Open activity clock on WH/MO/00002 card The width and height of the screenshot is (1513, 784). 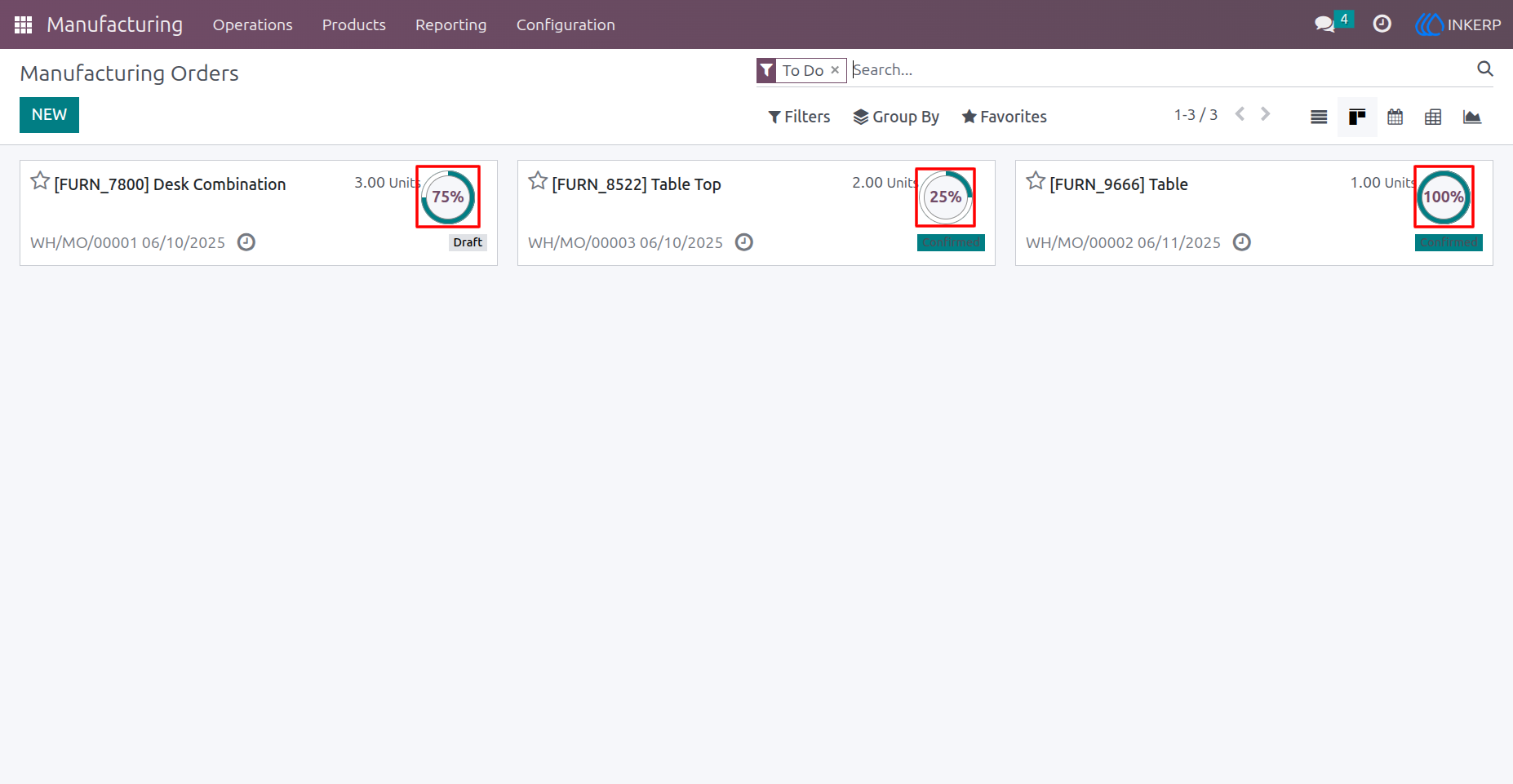coord(1242,242)
